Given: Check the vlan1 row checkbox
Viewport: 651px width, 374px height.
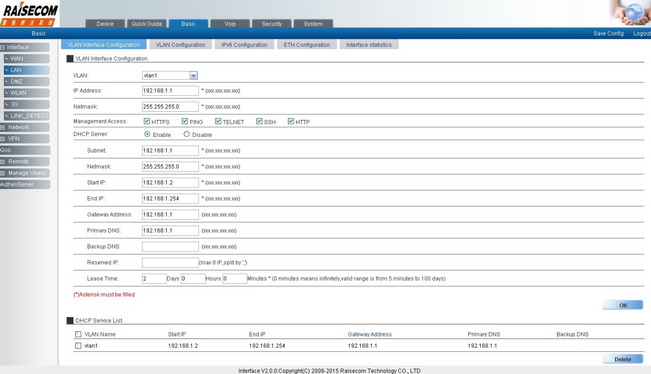Looking at the screenshot, I should 78,345.
